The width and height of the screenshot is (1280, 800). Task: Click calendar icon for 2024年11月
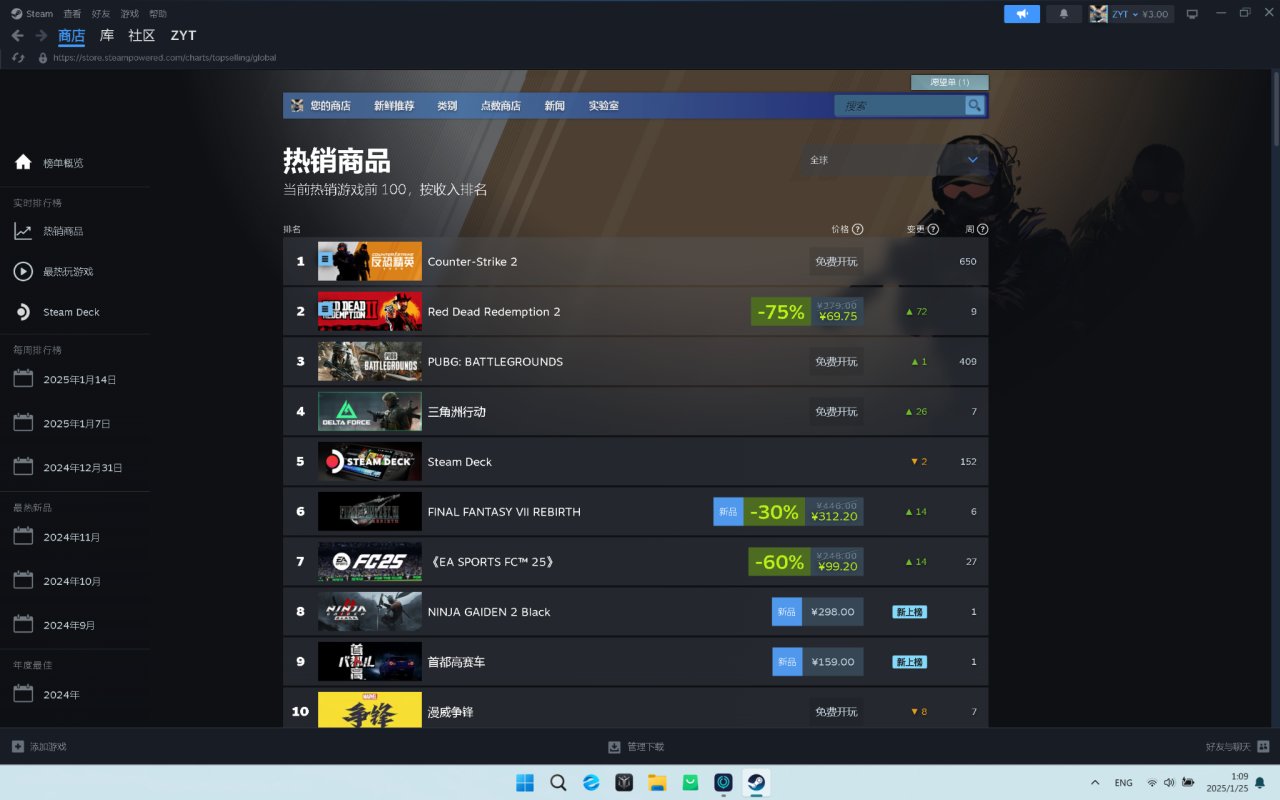[23, 537]
